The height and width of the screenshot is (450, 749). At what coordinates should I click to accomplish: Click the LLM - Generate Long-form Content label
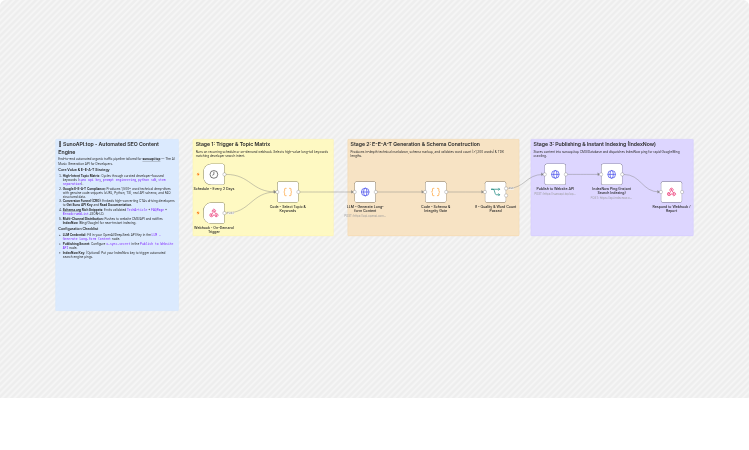(365, 209)
